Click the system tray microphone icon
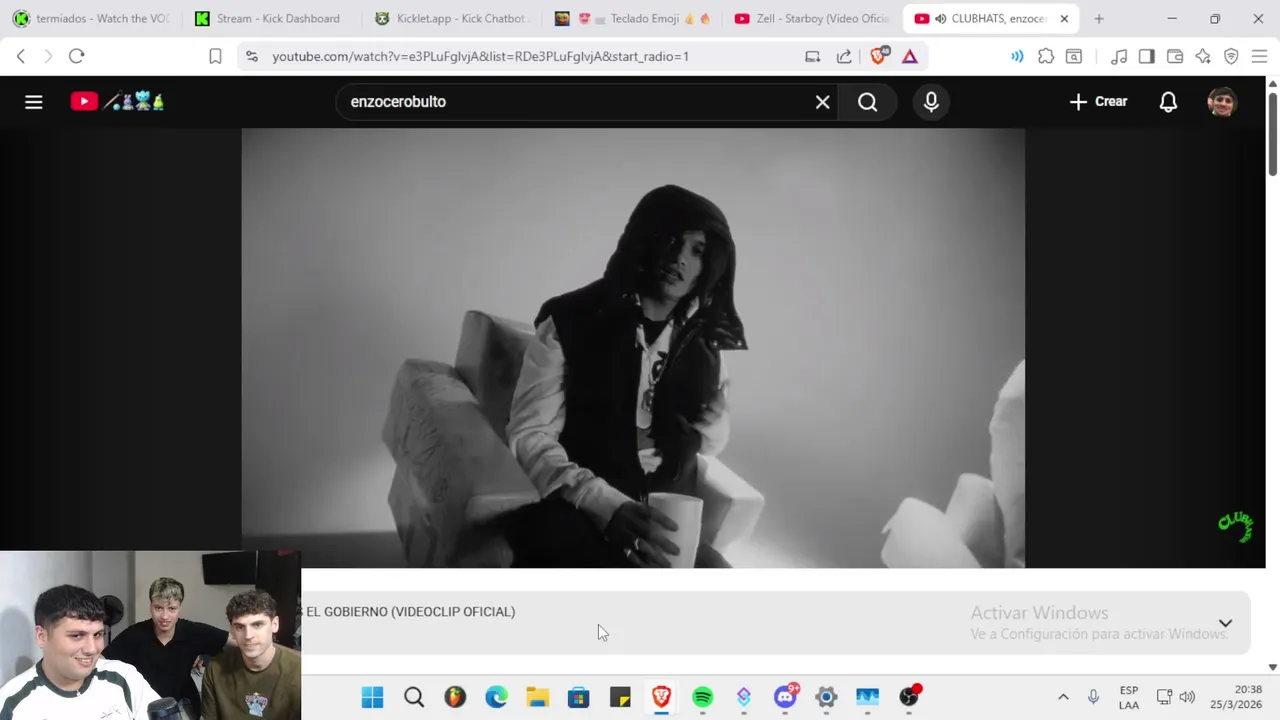1280x720 pixels. [x=1093, y=697]
